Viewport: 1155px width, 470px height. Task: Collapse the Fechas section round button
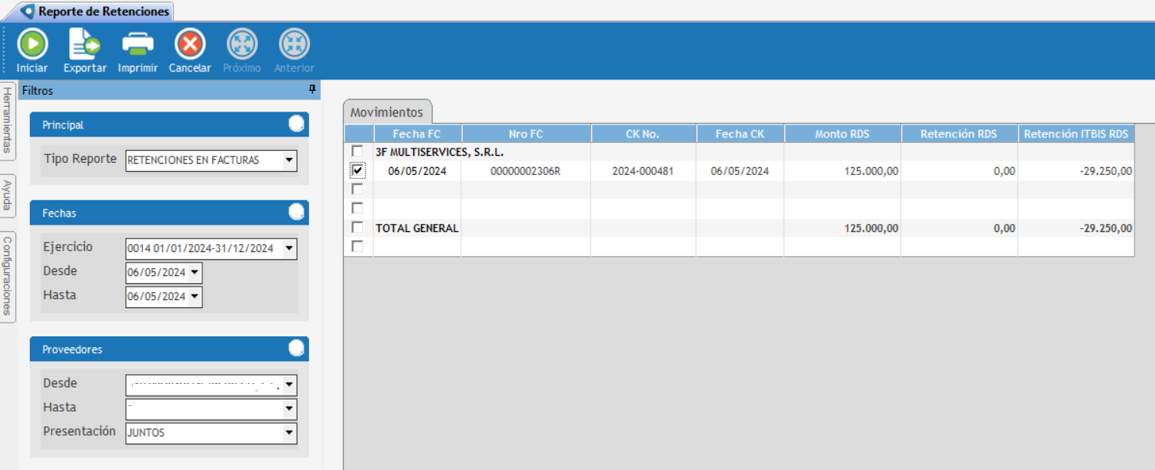(x=296, y=211)
